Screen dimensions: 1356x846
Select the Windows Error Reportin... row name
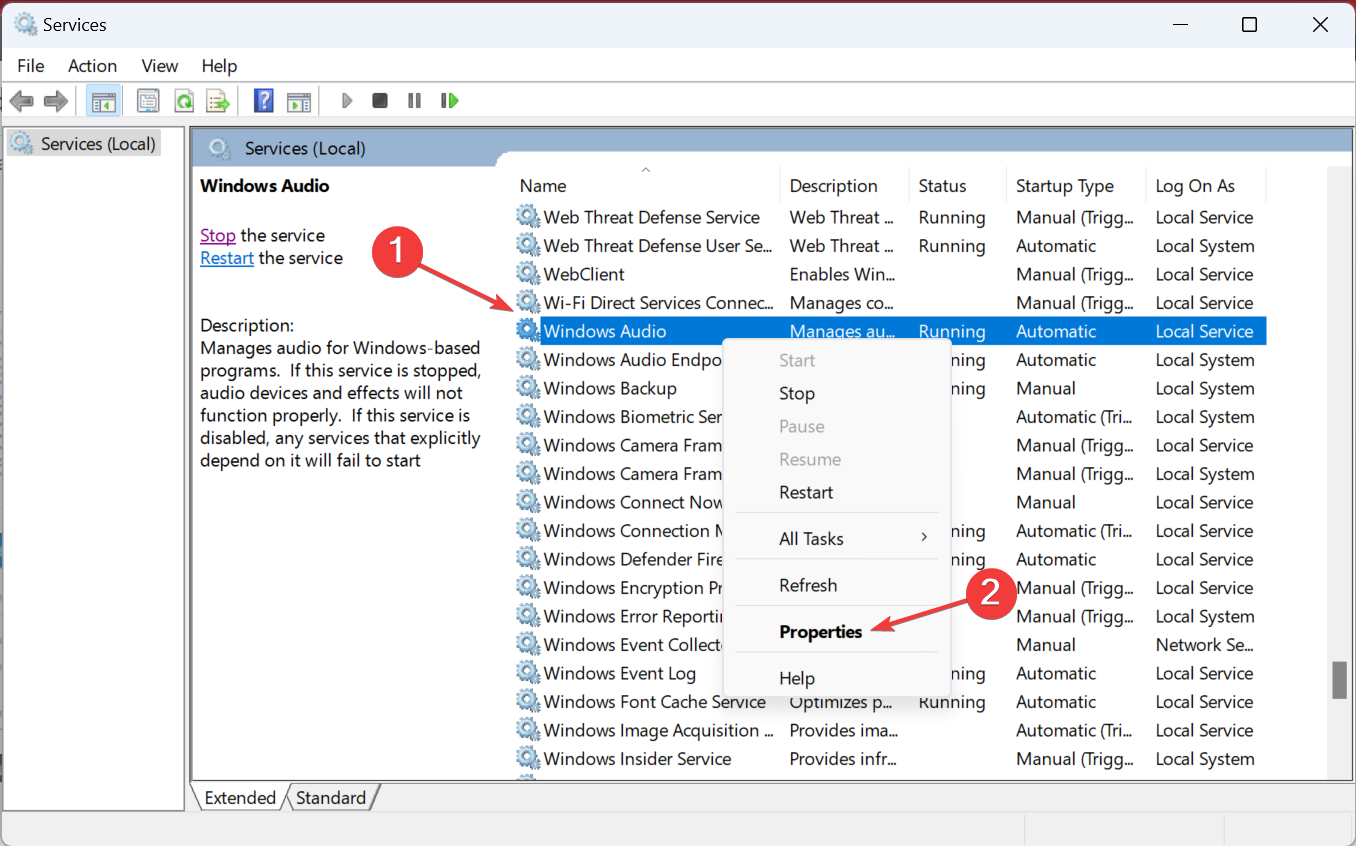[x=633, y=616]
